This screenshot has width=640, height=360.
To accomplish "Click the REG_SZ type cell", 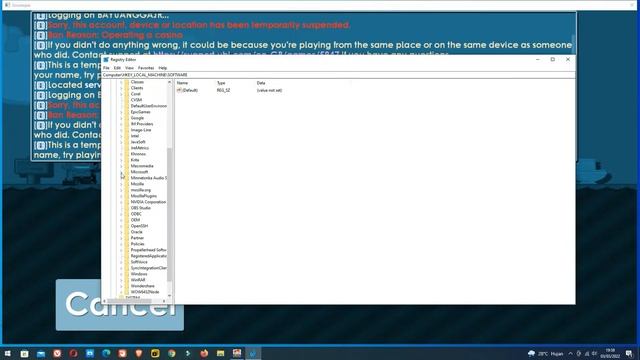I will tap(224, 90).
